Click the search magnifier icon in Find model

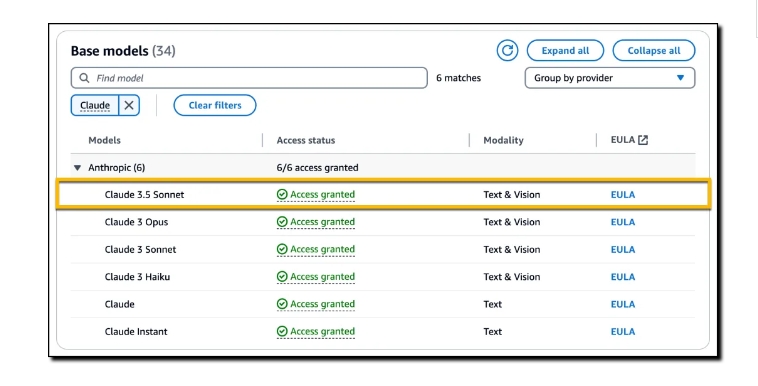click(x=84, y=78)
